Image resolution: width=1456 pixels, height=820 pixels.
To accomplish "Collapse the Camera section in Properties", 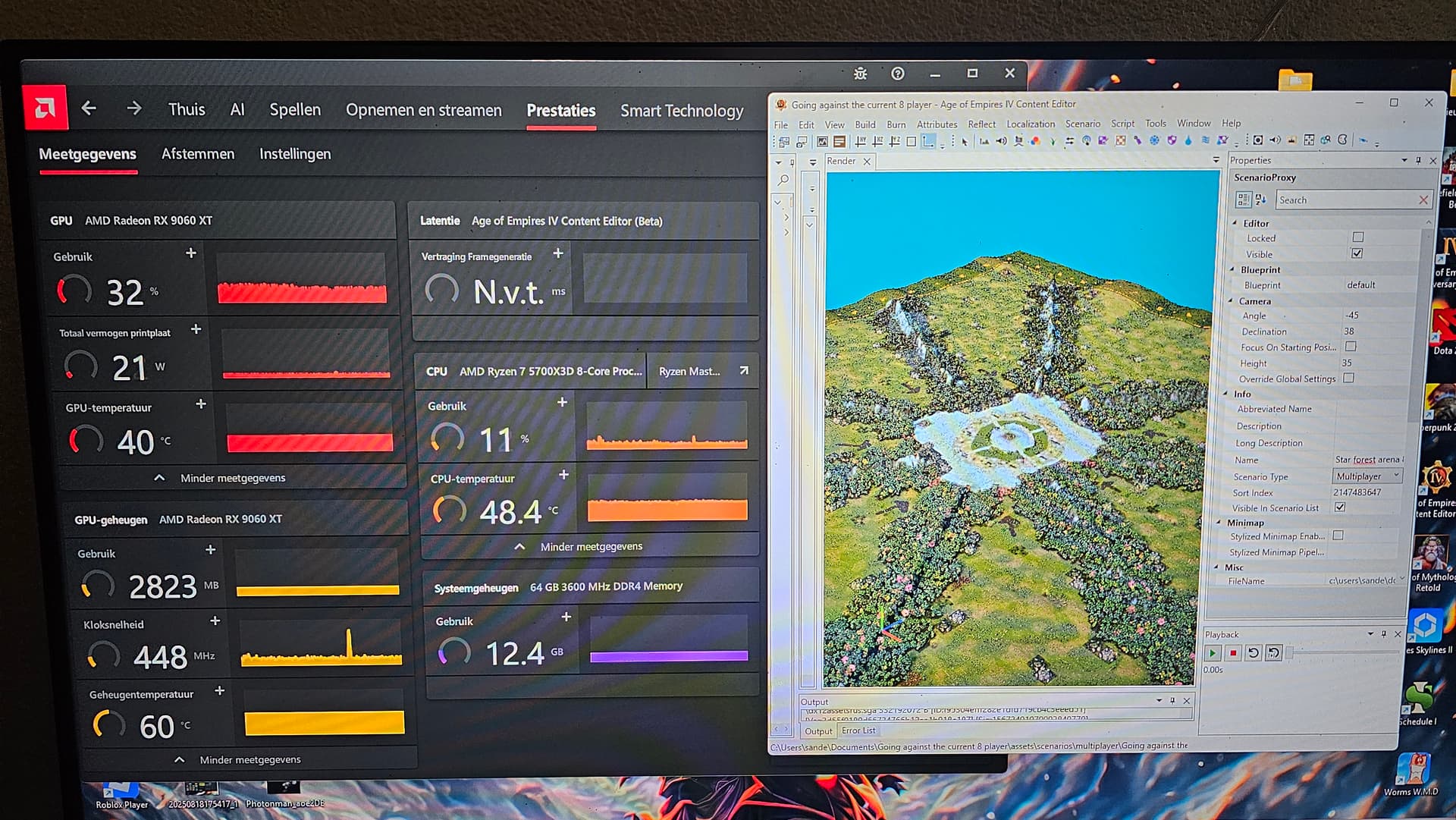I will 1231,301.
